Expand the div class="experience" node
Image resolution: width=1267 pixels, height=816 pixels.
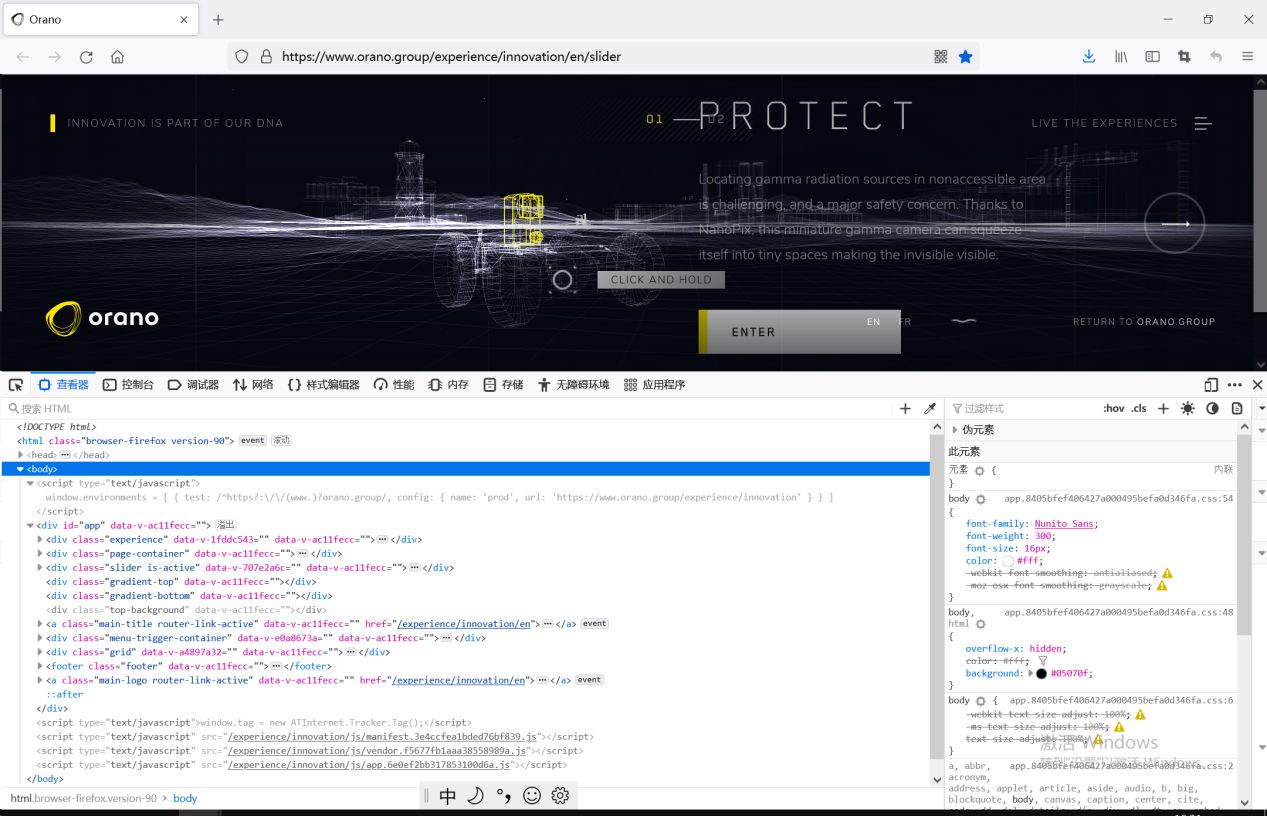[40, 539]
